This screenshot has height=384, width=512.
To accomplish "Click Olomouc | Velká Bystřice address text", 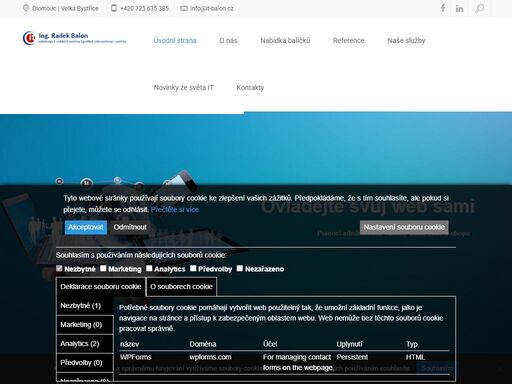I will coord(65,8).
